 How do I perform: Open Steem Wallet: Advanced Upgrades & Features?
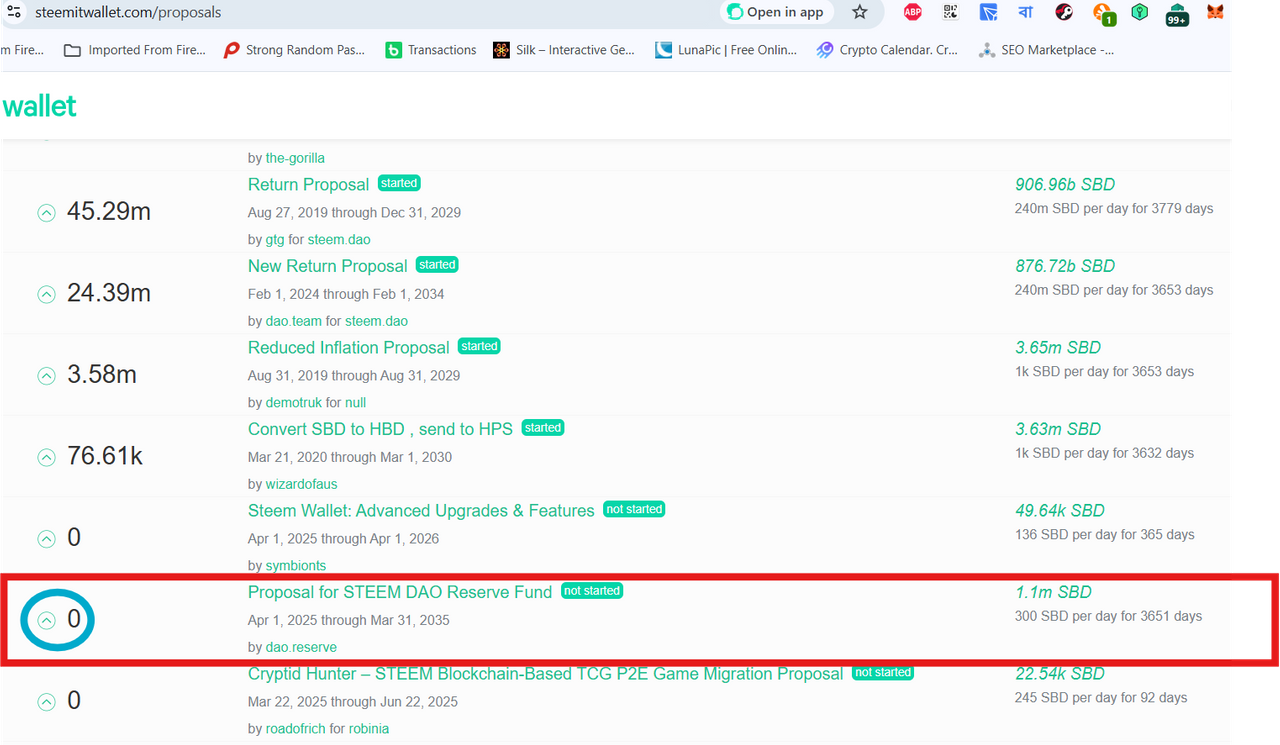[421, 511]
